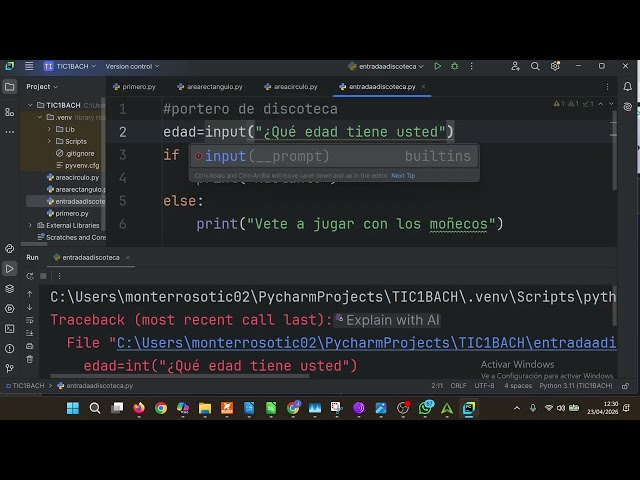This screenshot has height=480, width=640.
Task: Close the entradaadiscoteca Run tab
Action: pos(127,258)
